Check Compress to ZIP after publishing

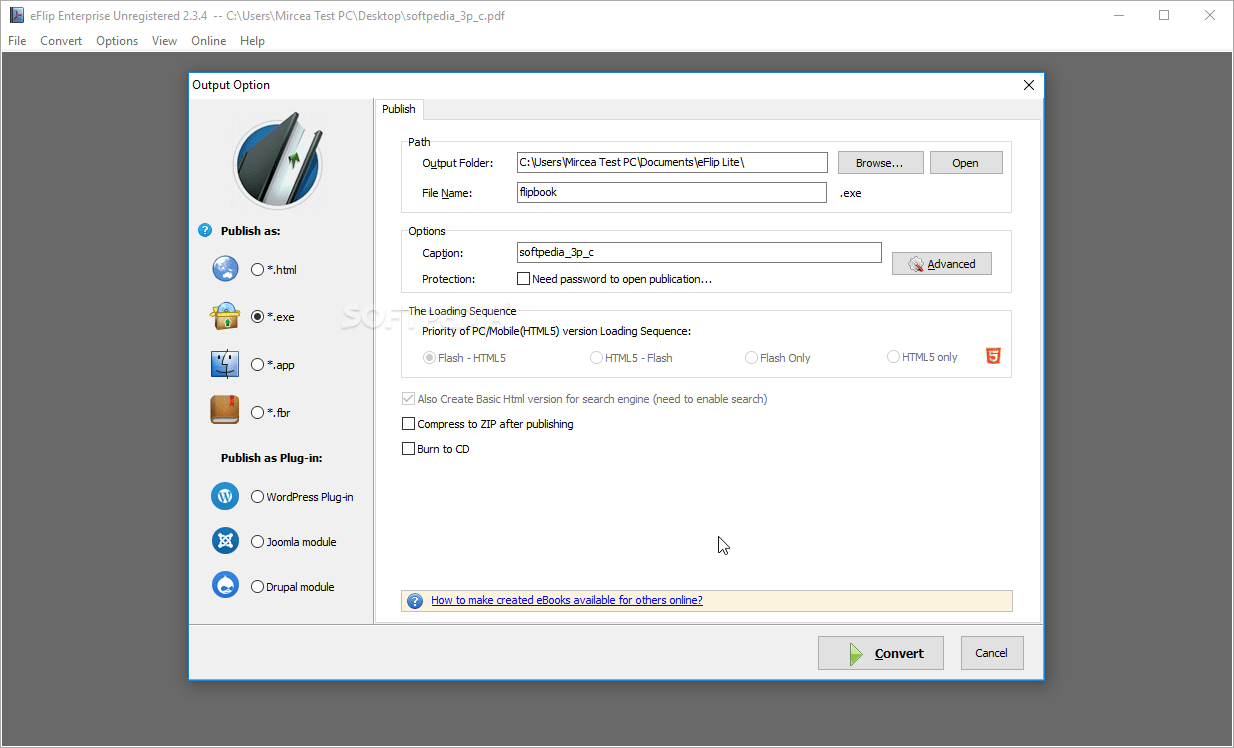point(408,424)
